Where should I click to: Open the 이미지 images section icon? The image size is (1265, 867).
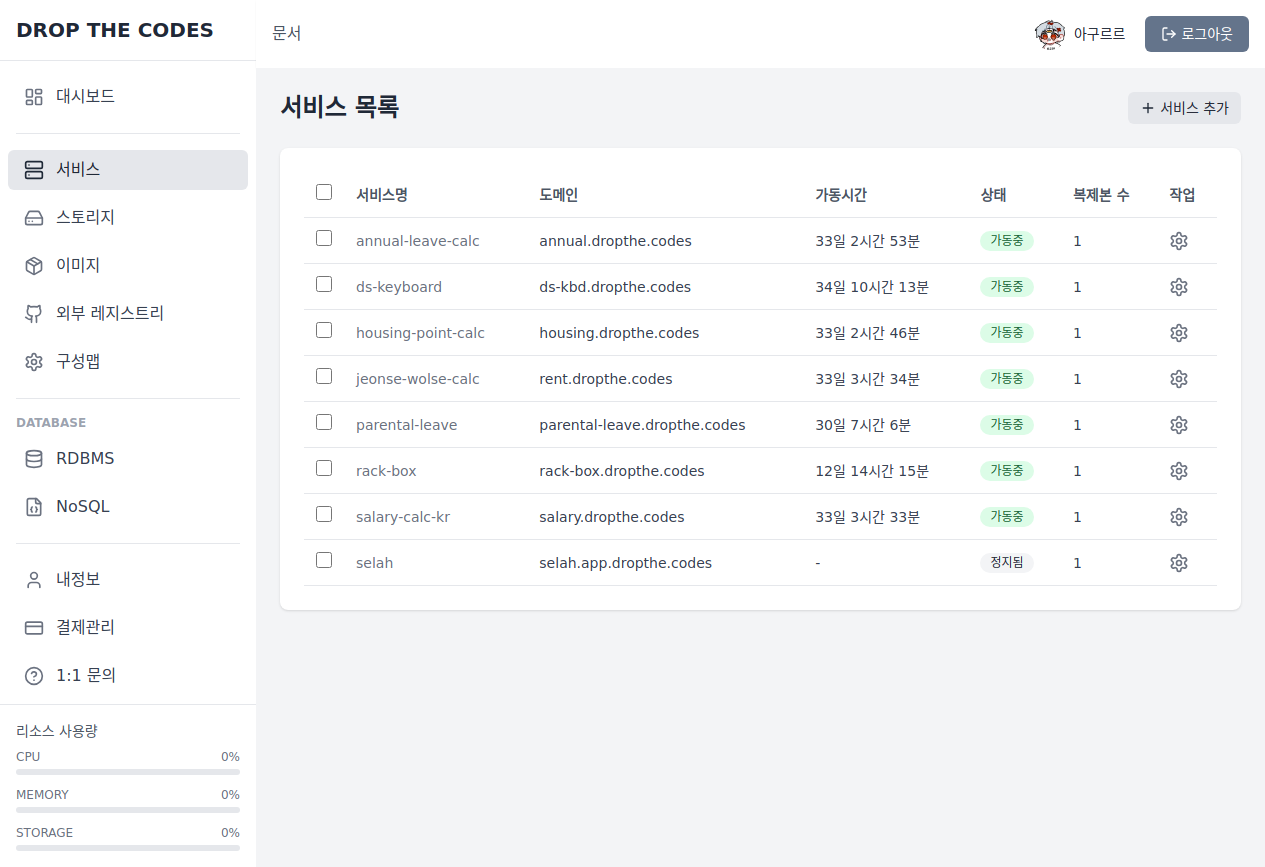click(33, 265)
